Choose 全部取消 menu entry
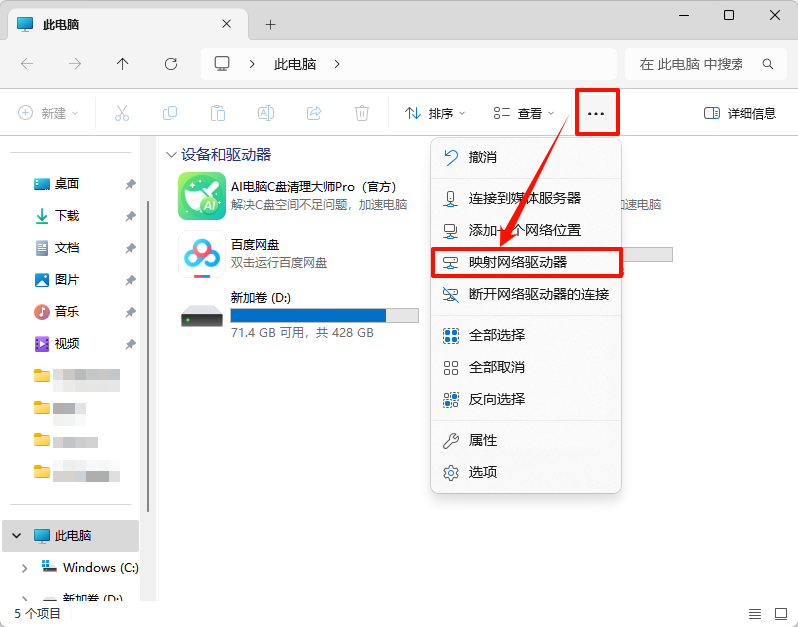 pos(526,367)
